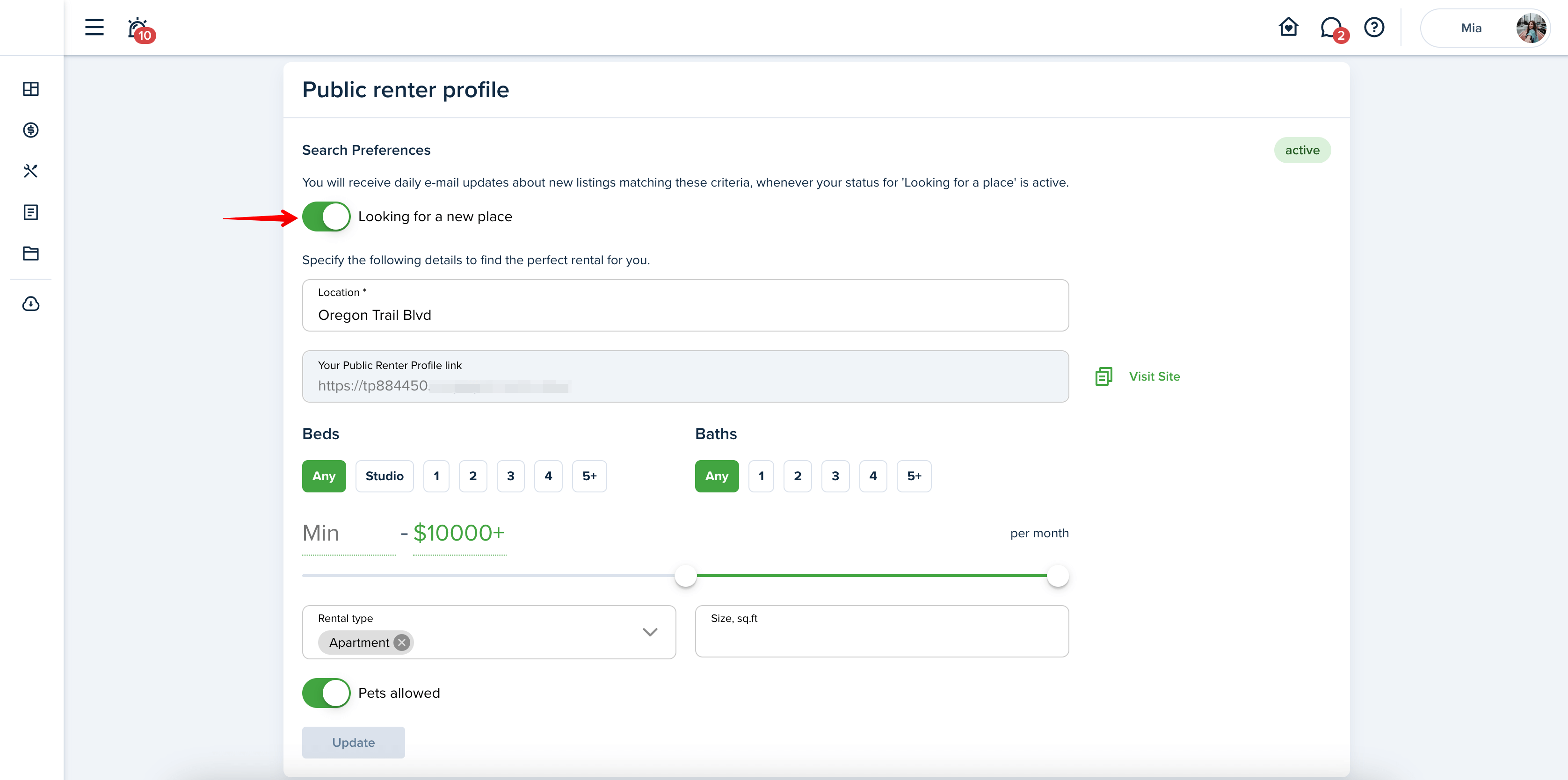Open the maintenance tools icon in sidebar
Viewport: 1568px width, 780px height.
pos(30,171)
